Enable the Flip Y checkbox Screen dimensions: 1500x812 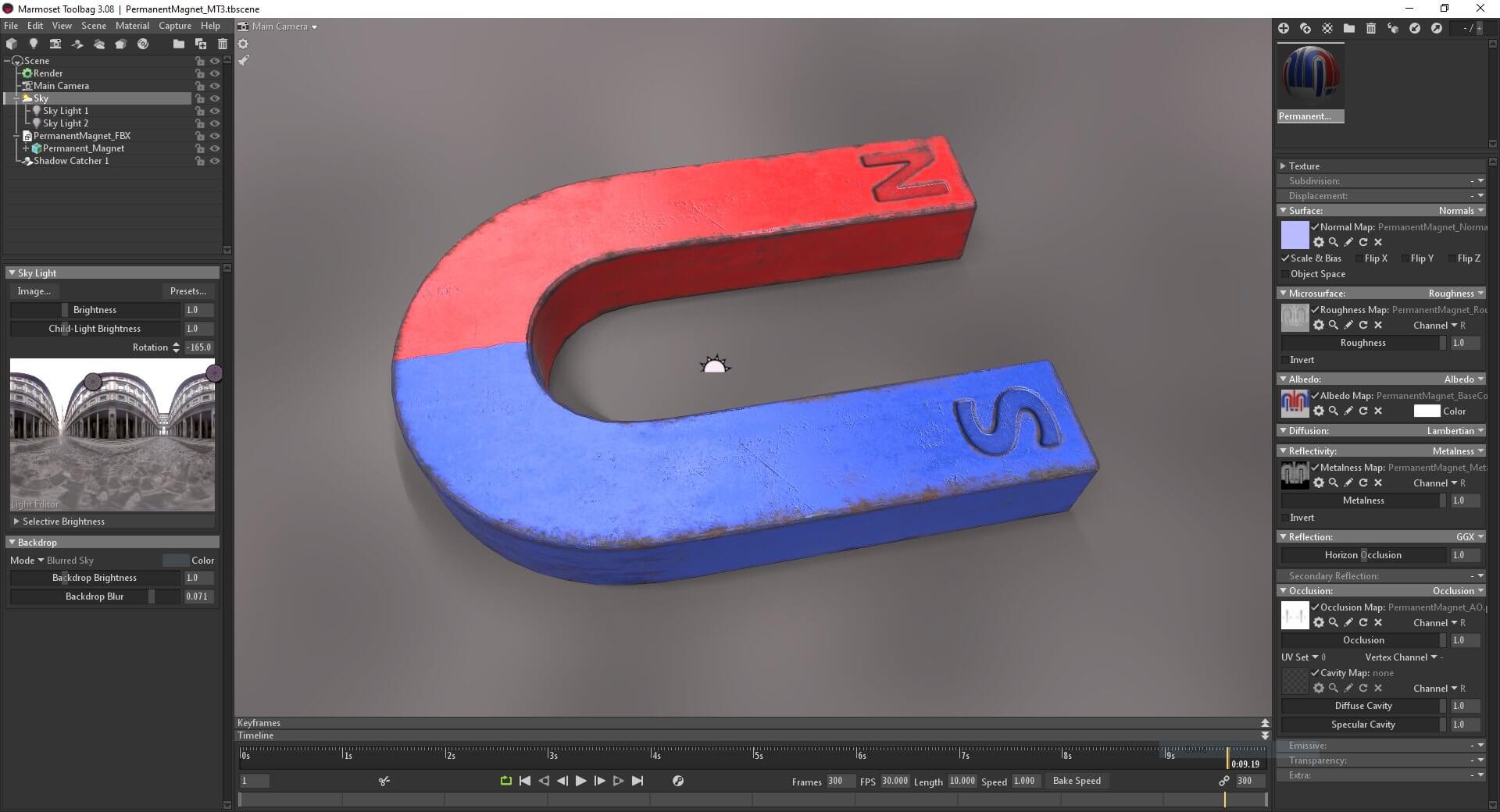point(1405,258)
